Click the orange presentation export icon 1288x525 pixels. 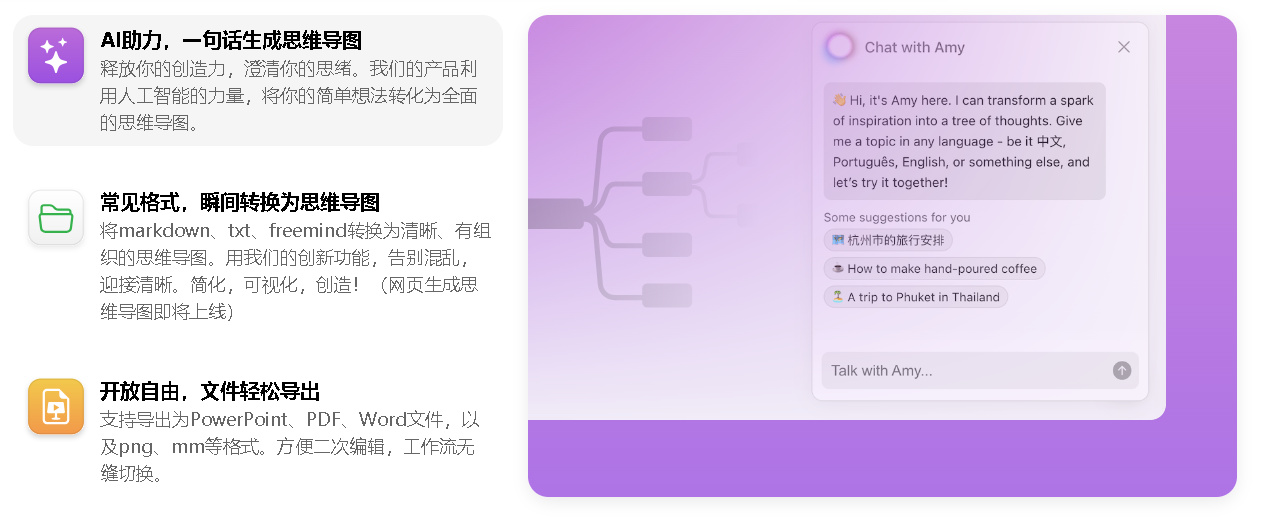pos(56,406)
